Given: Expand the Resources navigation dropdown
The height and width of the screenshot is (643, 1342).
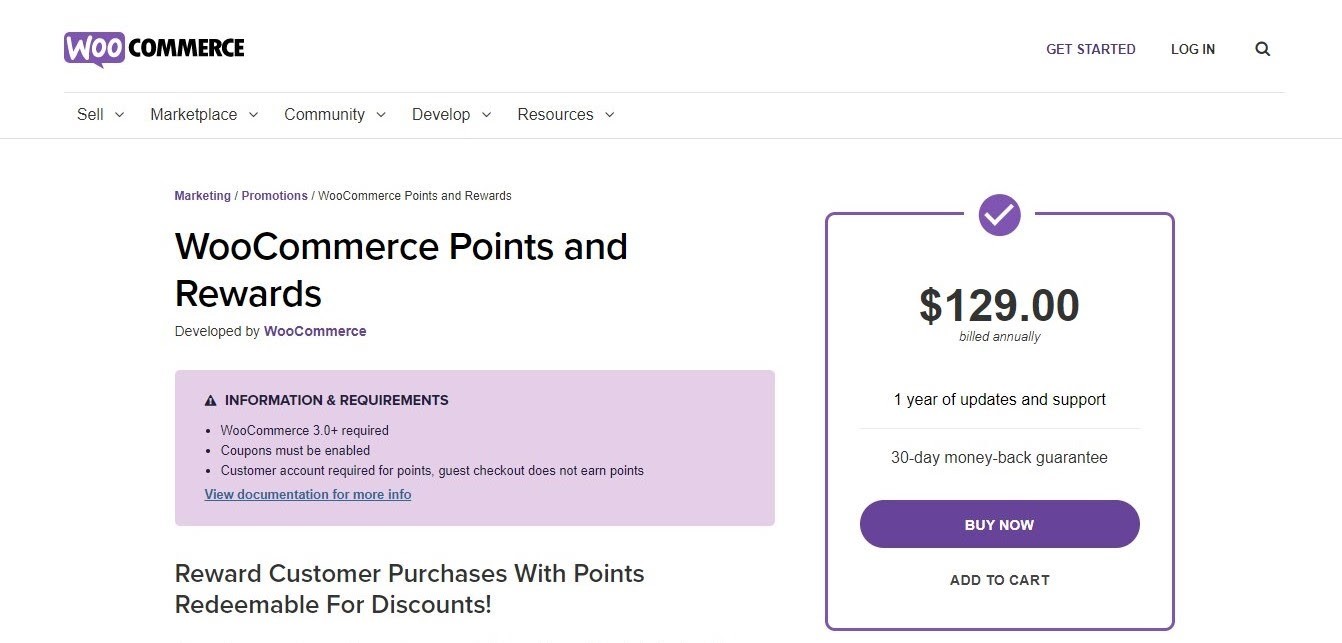Looking at the screenshot, I should 610,114.
